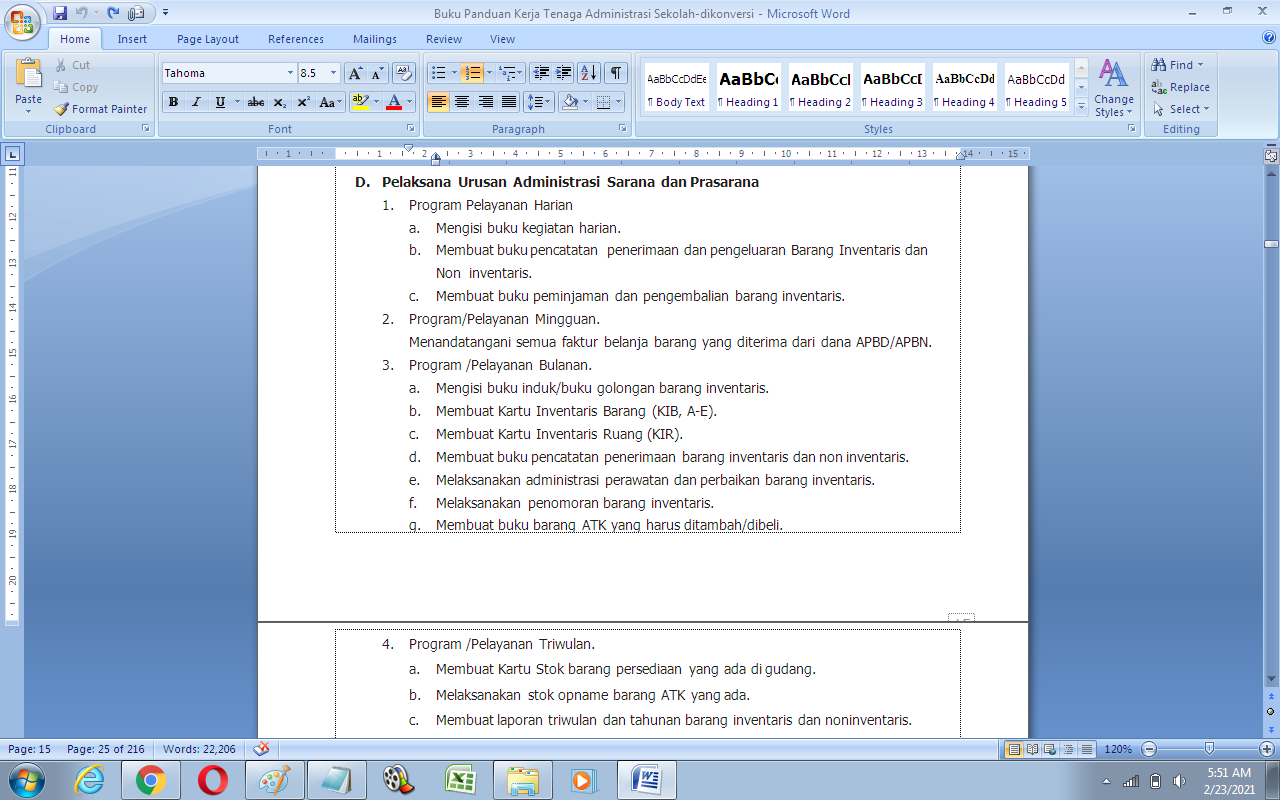Screen dimensions: 1280x800
Task: Justify the paragraph text
Action: 509,102
